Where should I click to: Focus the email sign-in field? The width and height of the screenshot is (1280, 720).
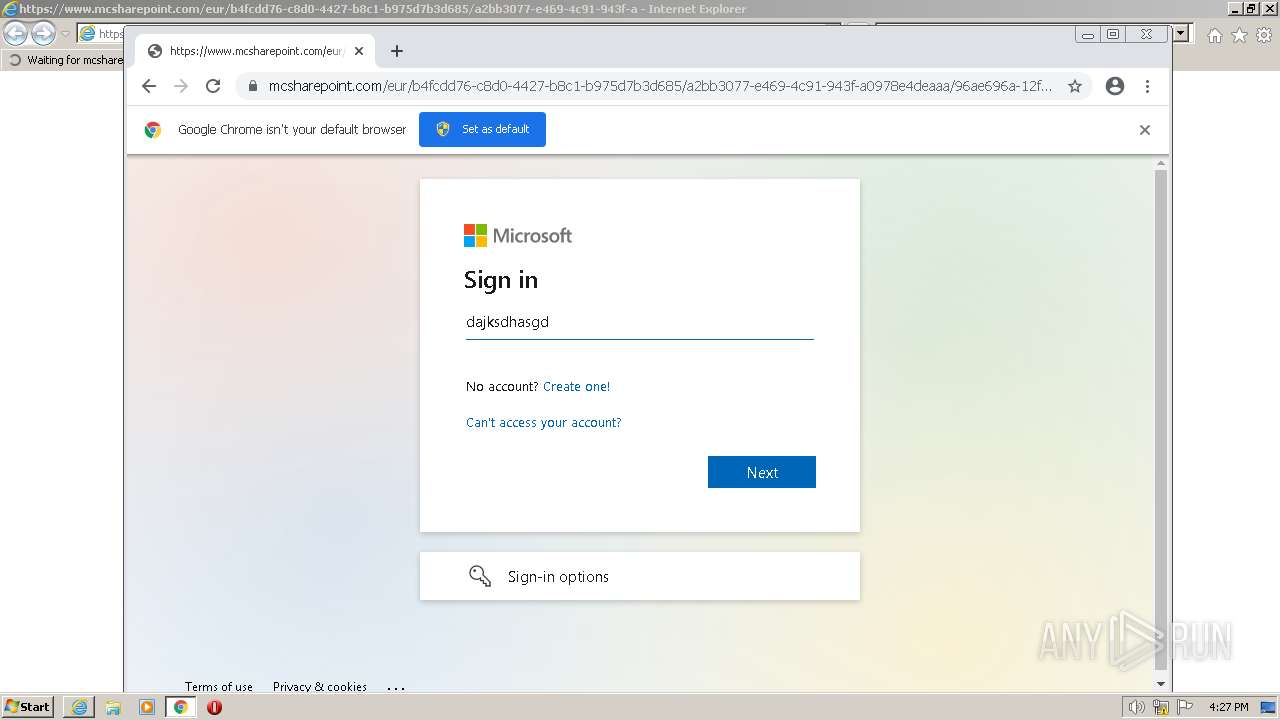pyautogui.click(x=640, y=322)
